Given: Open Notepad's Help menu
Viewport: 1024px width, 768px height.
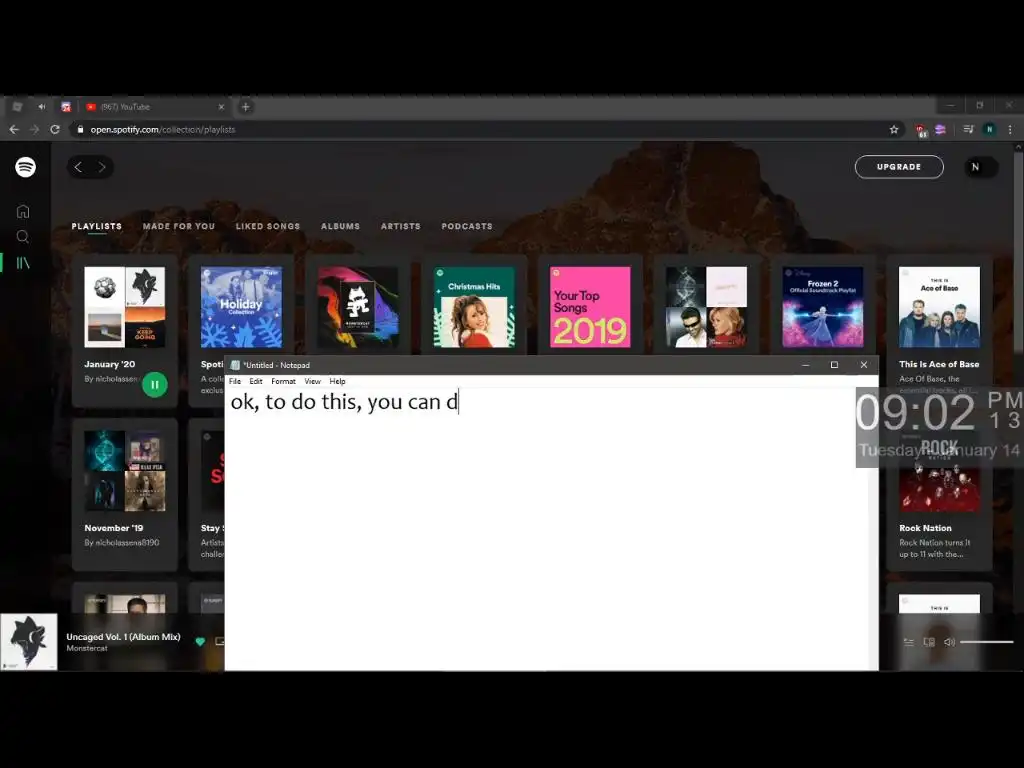Looking at the screenshot, I should pos(338,381).
